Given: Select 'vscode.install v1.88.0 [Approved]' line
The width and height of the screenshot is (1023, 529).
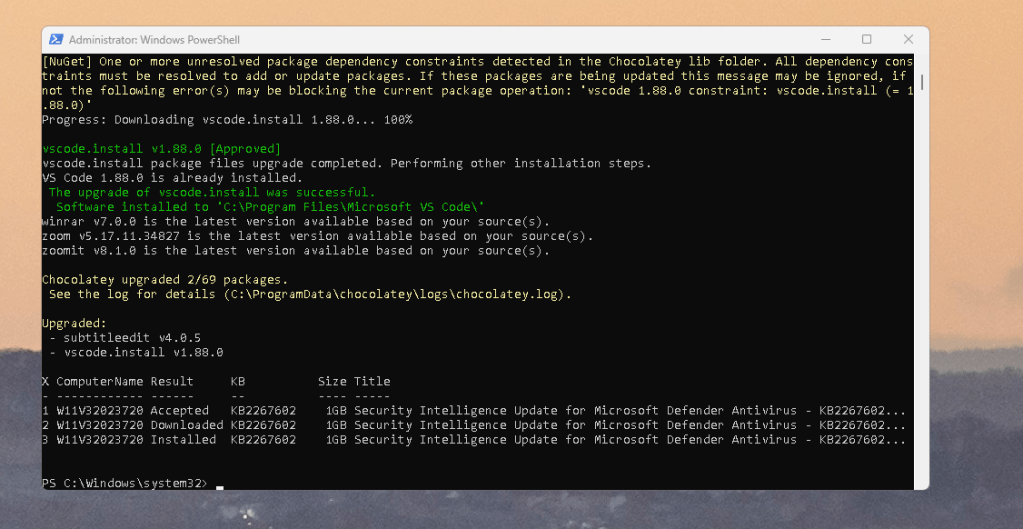Looking at the screenshot, I should pos(161,149).
